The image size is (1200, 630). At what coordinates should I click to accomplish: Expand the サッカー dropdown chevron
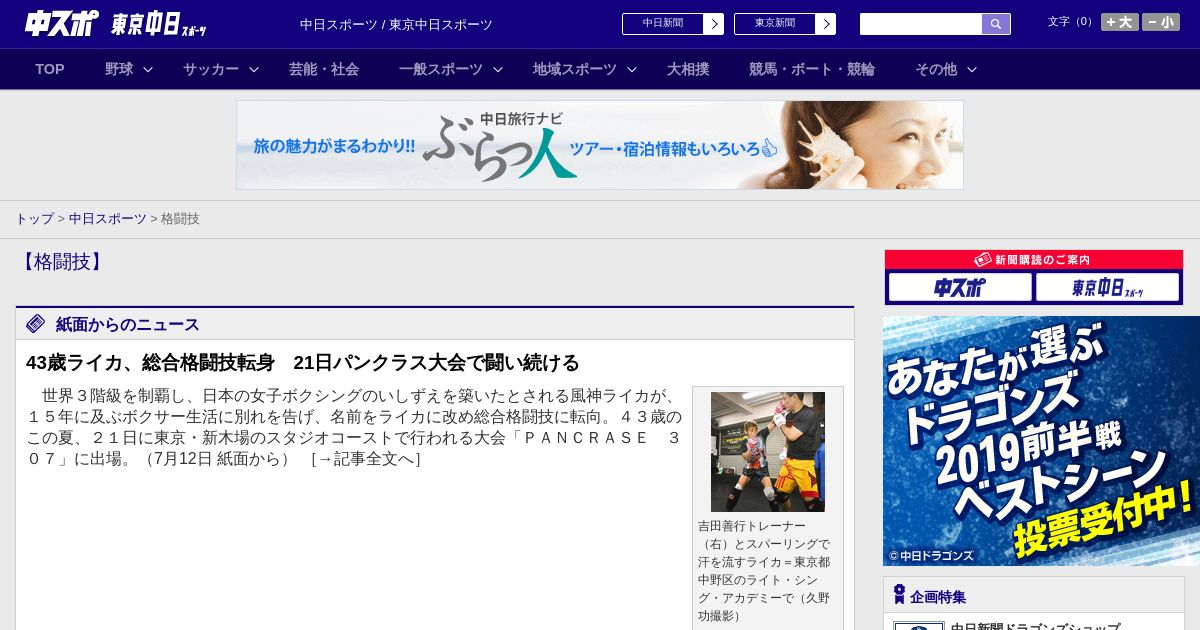click(254, 69)
